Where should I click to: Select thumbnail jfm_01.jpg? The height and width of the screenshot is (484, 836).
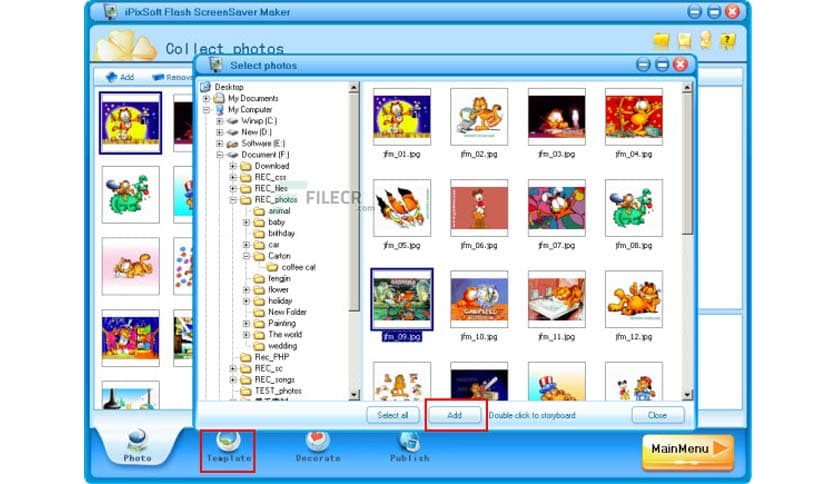click(x=402, y=117)
